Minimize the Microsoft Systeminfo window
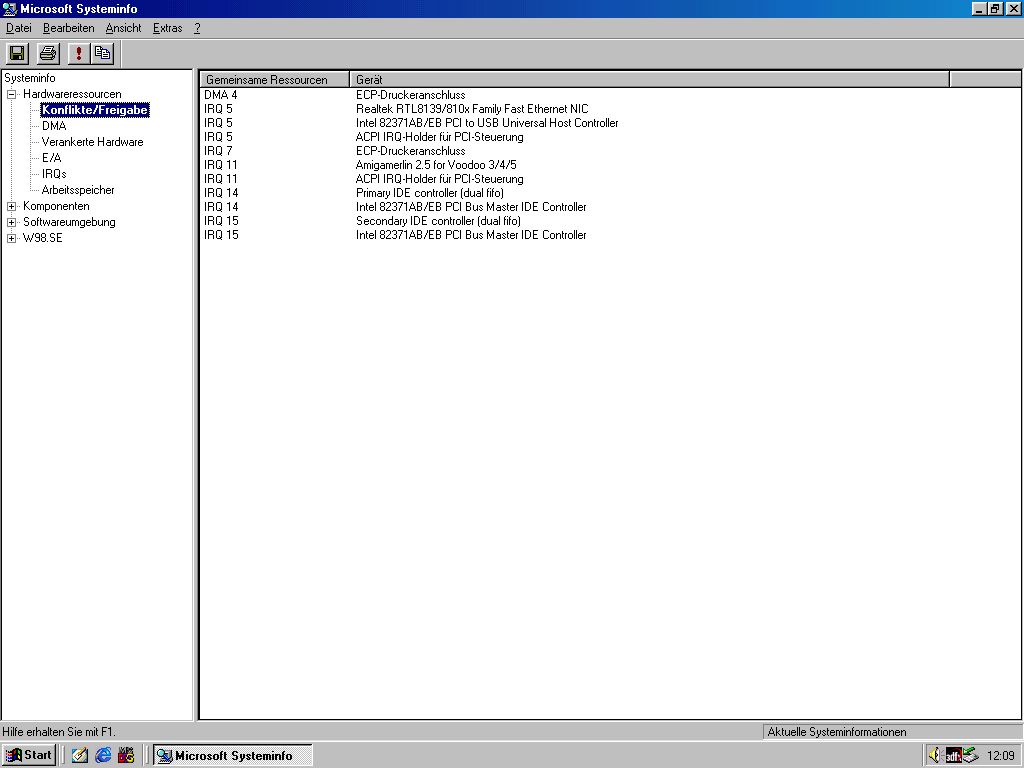This screenshot has height=768, width=1024. coord(978,8)
